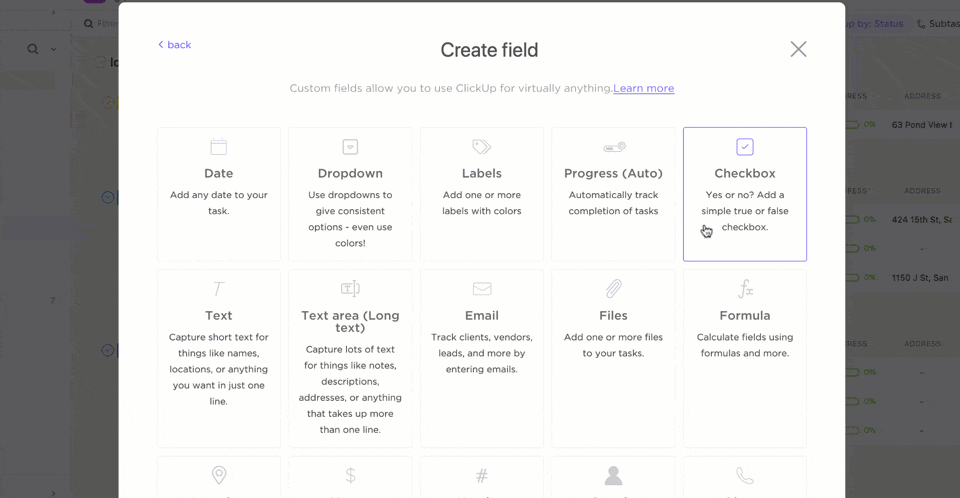Pick the hash number field icon
The height and width of the screenshot is (498, 960).
click(x=482, y=475)
